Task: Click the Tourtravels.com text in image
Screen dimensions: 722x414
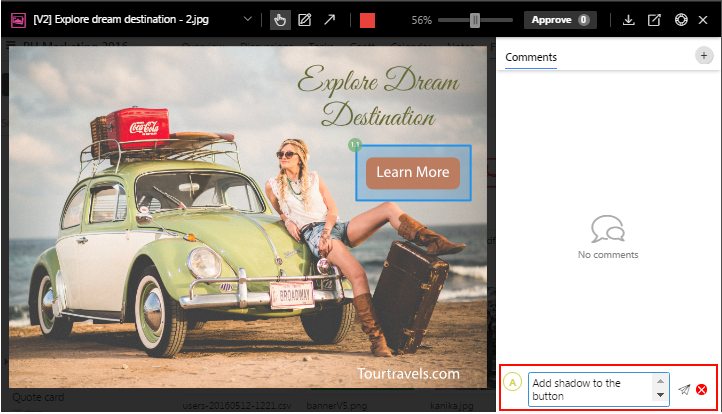Action: 408,373
